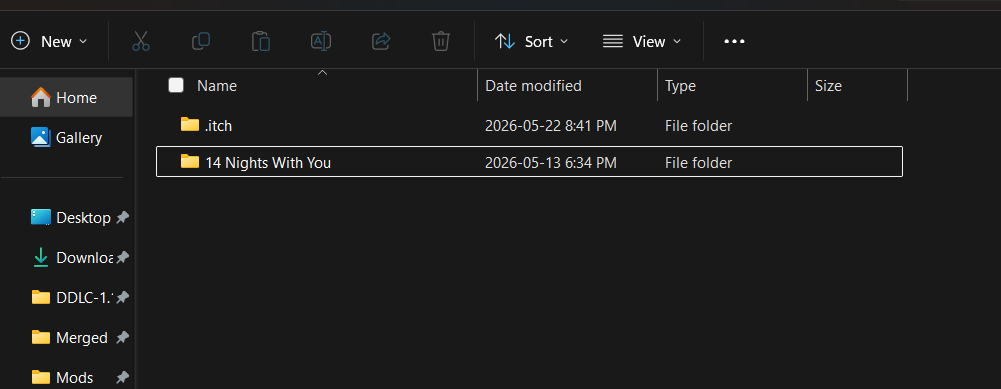Open pinned Mods folder in sidebar
The image size is (1001, 389).
(x=63, y=378)
